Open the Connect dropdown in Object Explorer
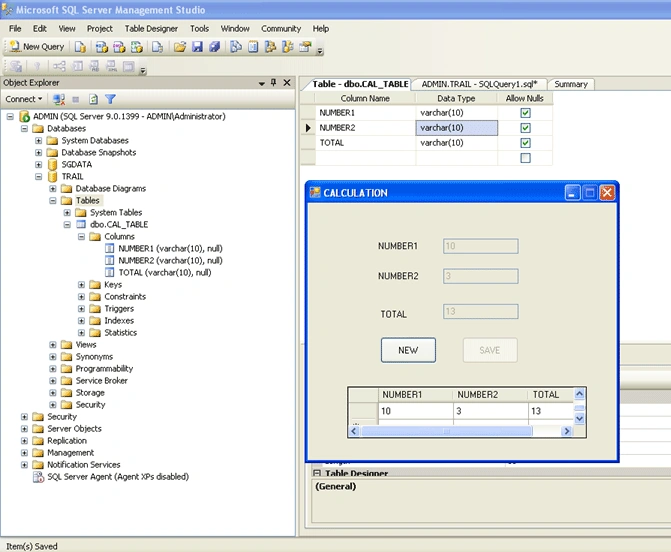The width and height of the screenshot is (671, 552). tap(24, 99)
